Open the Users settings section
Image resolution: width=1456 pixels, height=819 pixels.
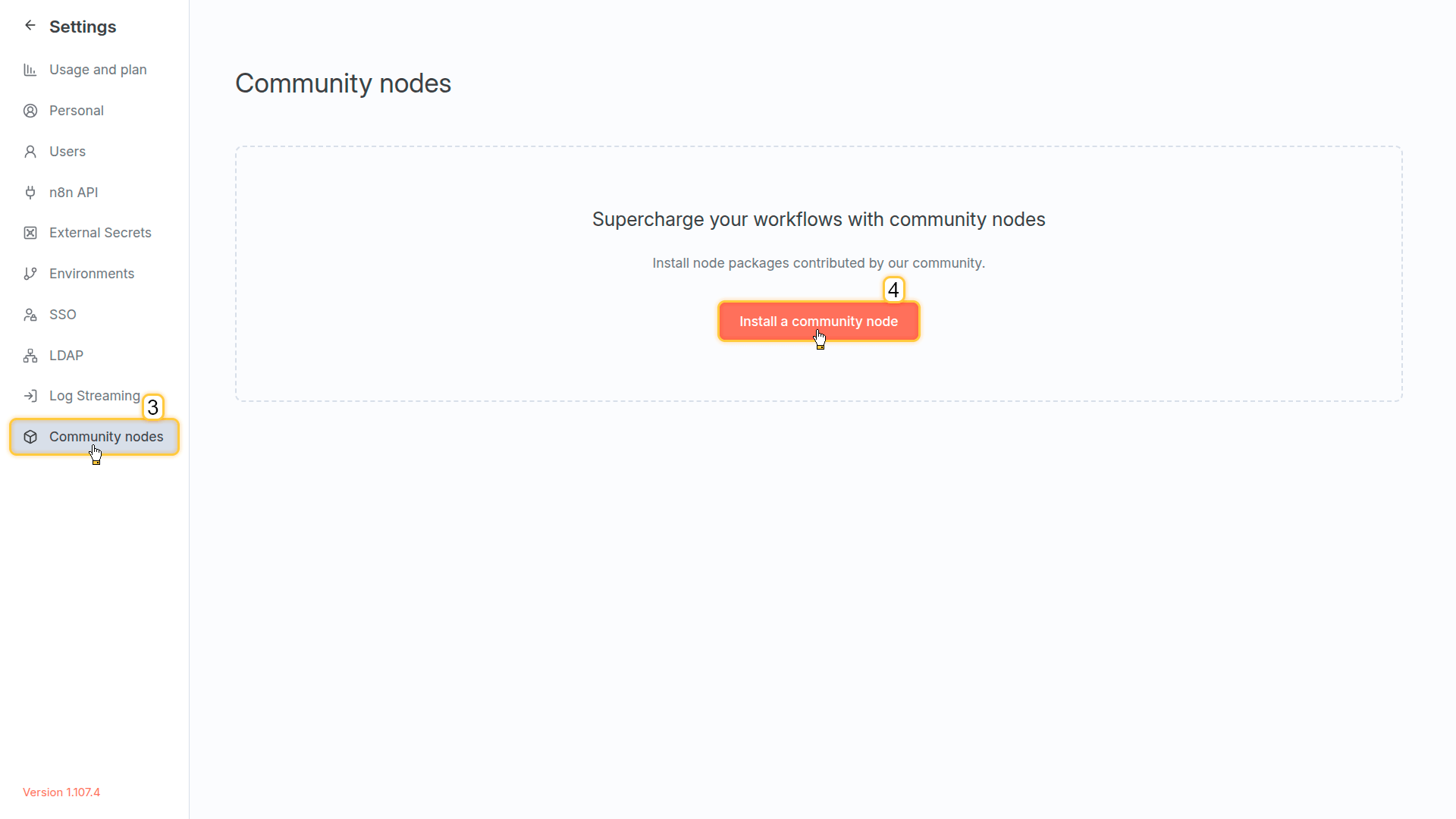pos(67,152)
